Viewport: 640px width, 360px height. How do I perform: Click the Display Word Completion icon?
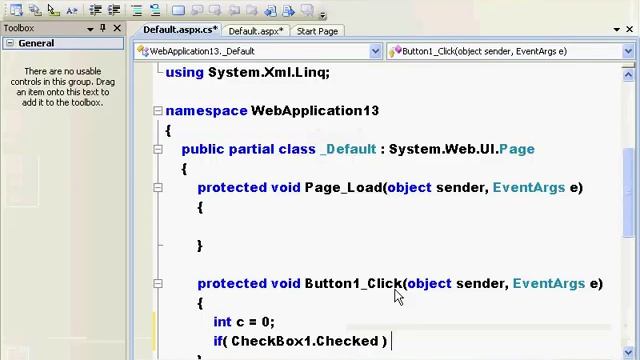point(72,10)
